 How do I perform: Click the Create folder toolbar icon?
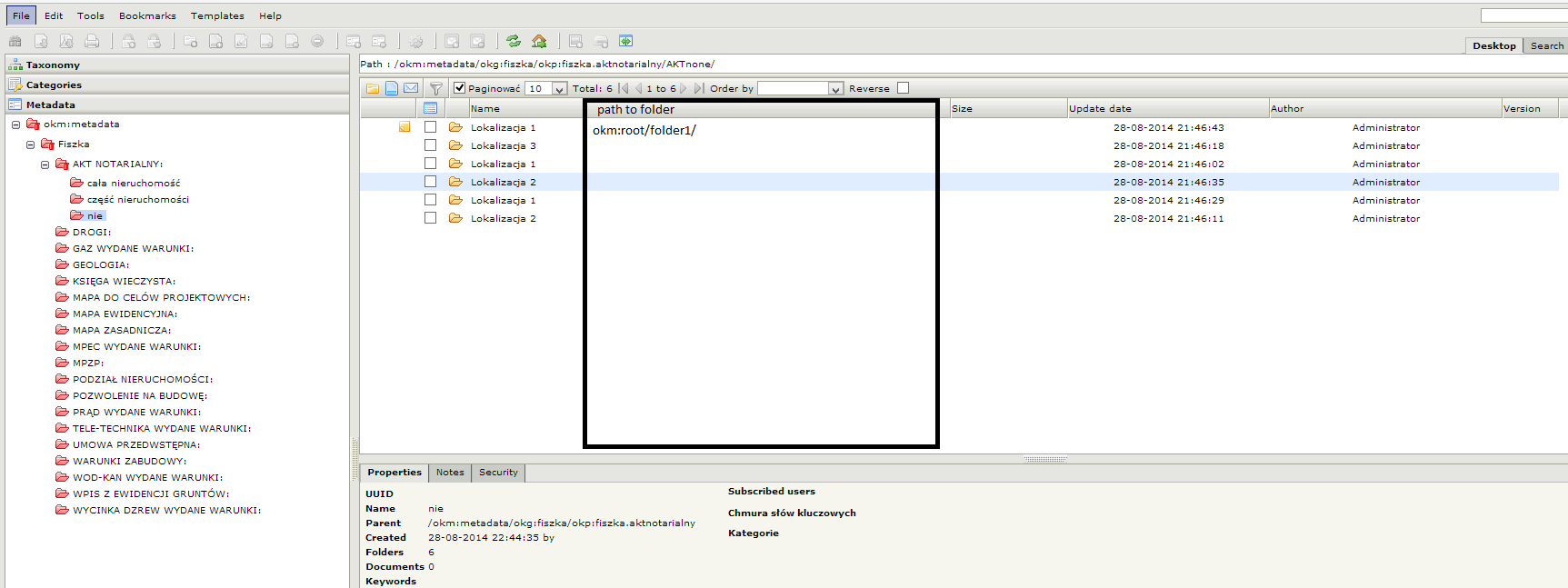pyautogui.click(x=190, y=41)
